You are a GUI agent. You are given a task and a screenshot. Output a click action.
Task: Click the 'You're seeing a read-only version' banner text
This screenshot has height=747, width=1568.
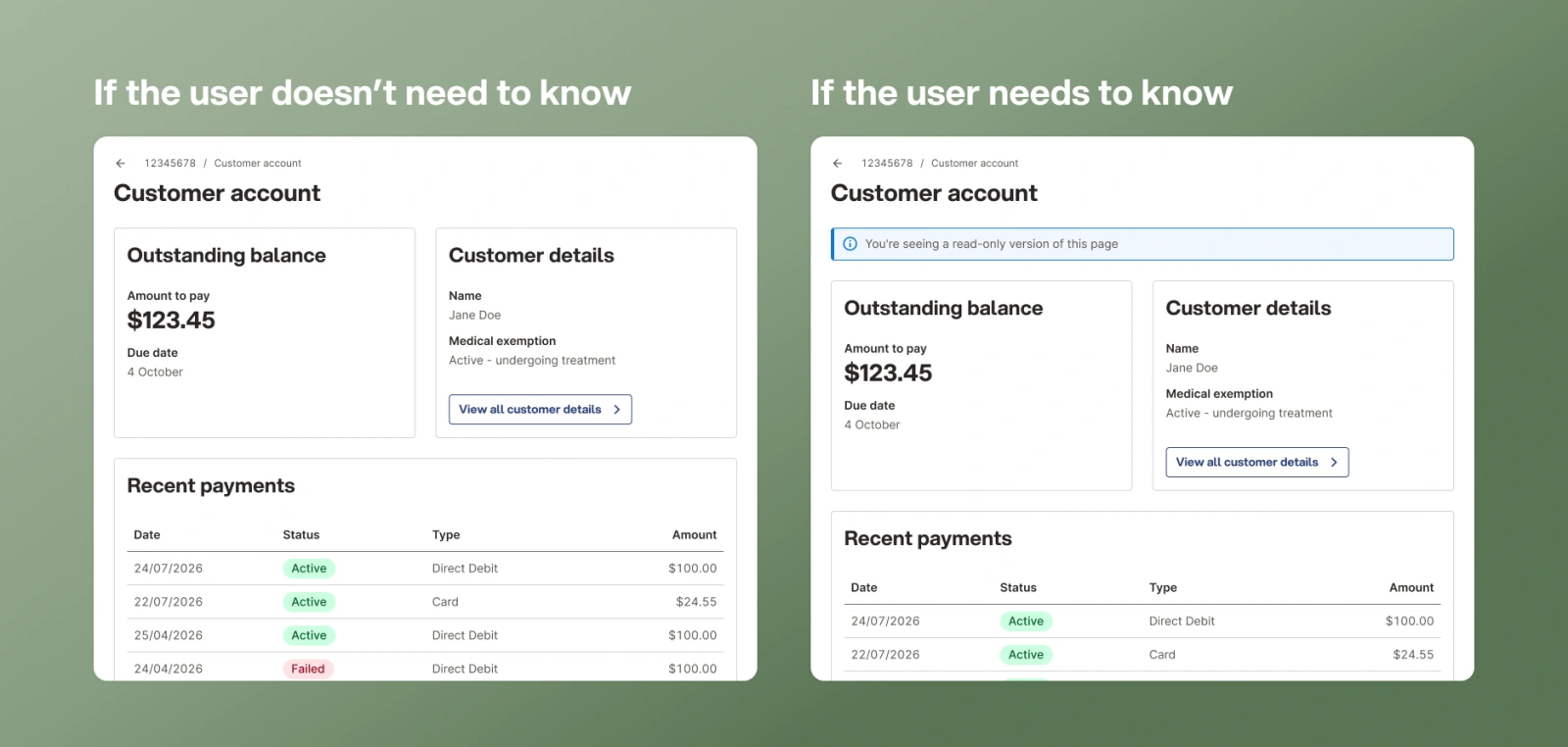coord(992,244)
